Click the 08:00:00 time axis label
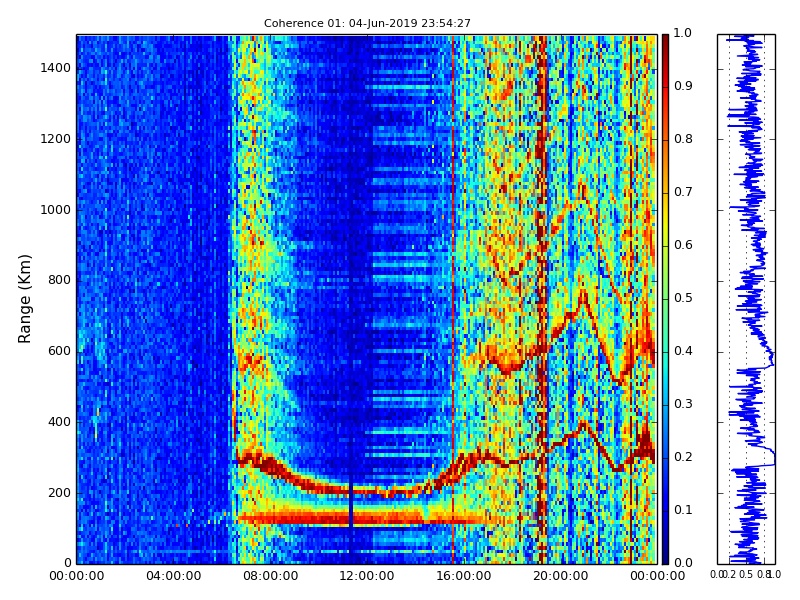Screen dimensions: 800x600 [x=270, y=576]
